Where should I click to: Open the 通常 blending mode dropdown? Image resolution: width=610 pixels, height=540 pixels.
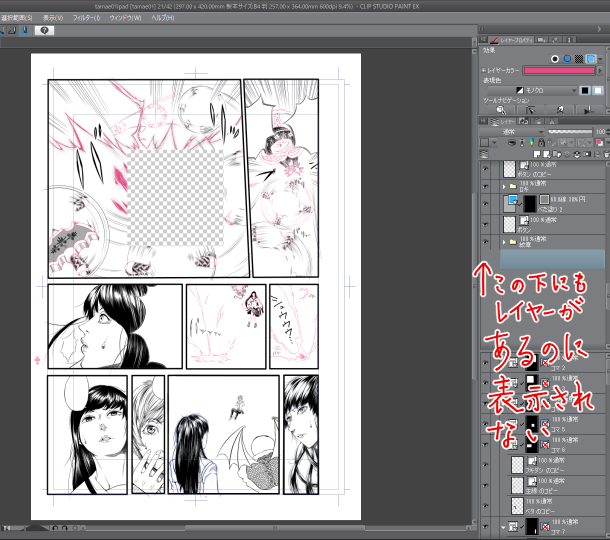click(x=512, y=132)
